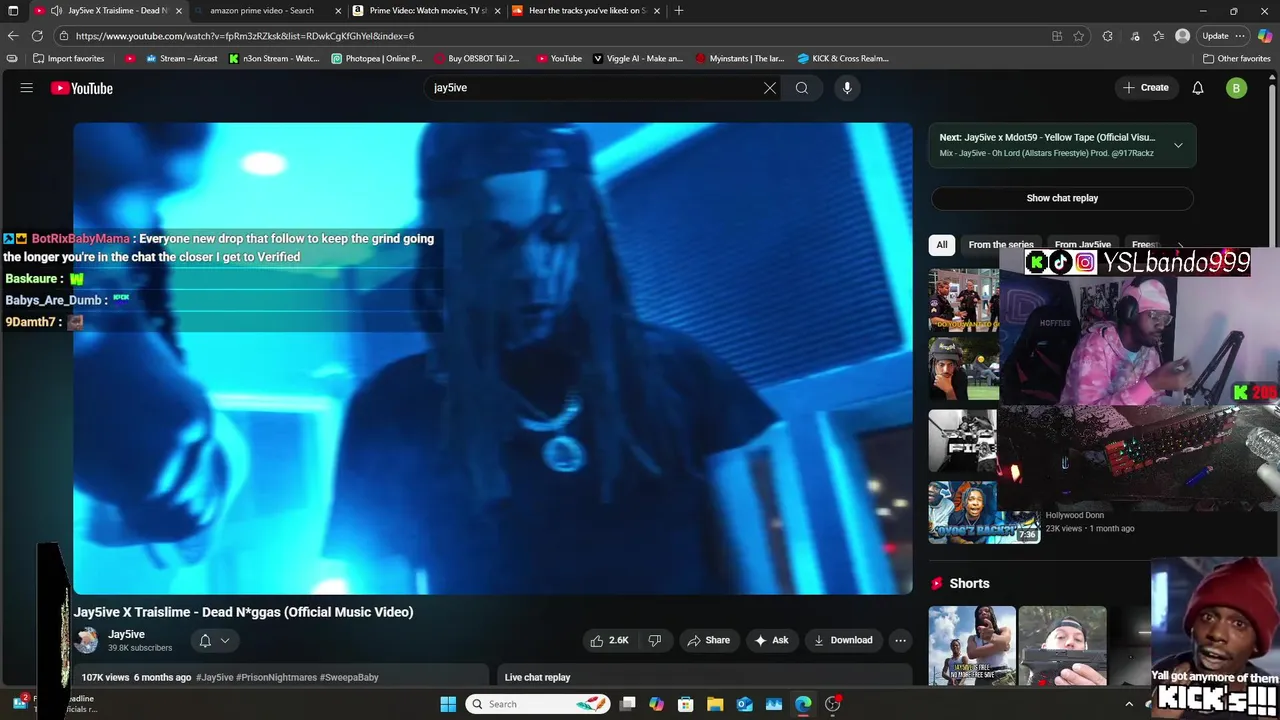Open browser profile icon
This screenshot has width=1280, height=720.
pyautogui.click(x=1183, y=36)
